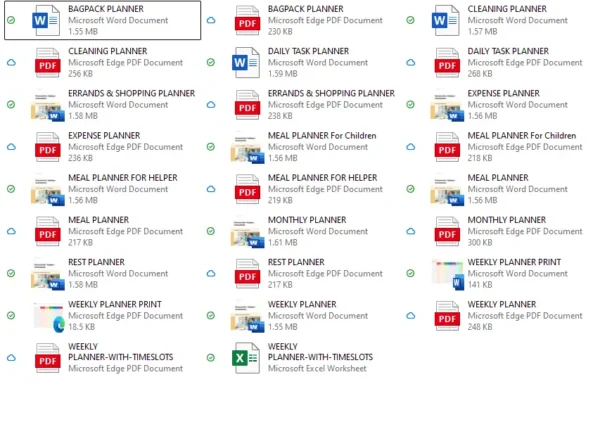The height and width of the screenshot is (422, 600).
Task: Open WEEKLY PLANNER PRINT Word thumbnail
Action: pyautogui.click(x=447, y=274)
